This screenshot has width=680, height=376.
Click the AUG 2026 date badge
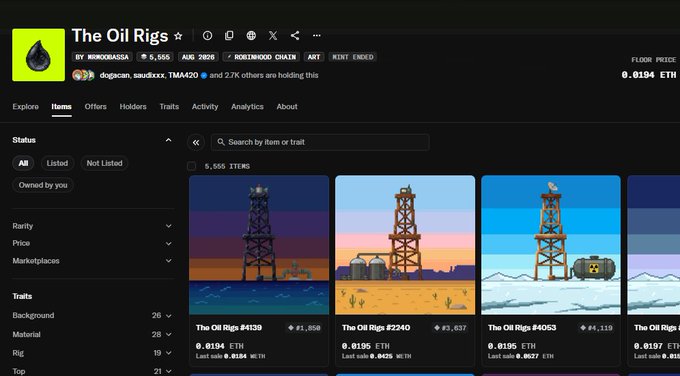coord(198,57)
